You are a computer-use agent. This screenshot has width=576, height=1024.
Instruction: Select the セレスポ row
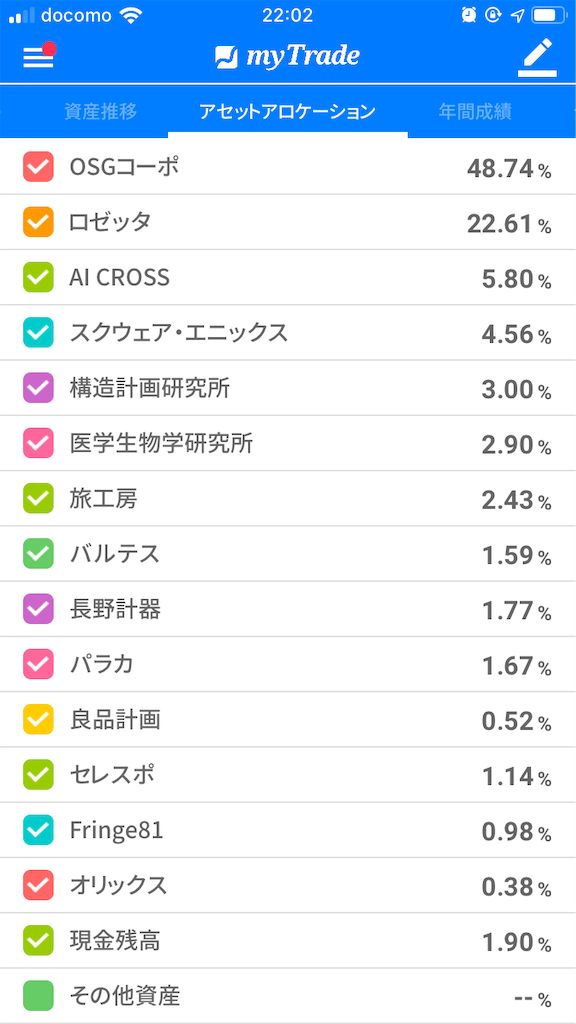[x=288, y=773]
